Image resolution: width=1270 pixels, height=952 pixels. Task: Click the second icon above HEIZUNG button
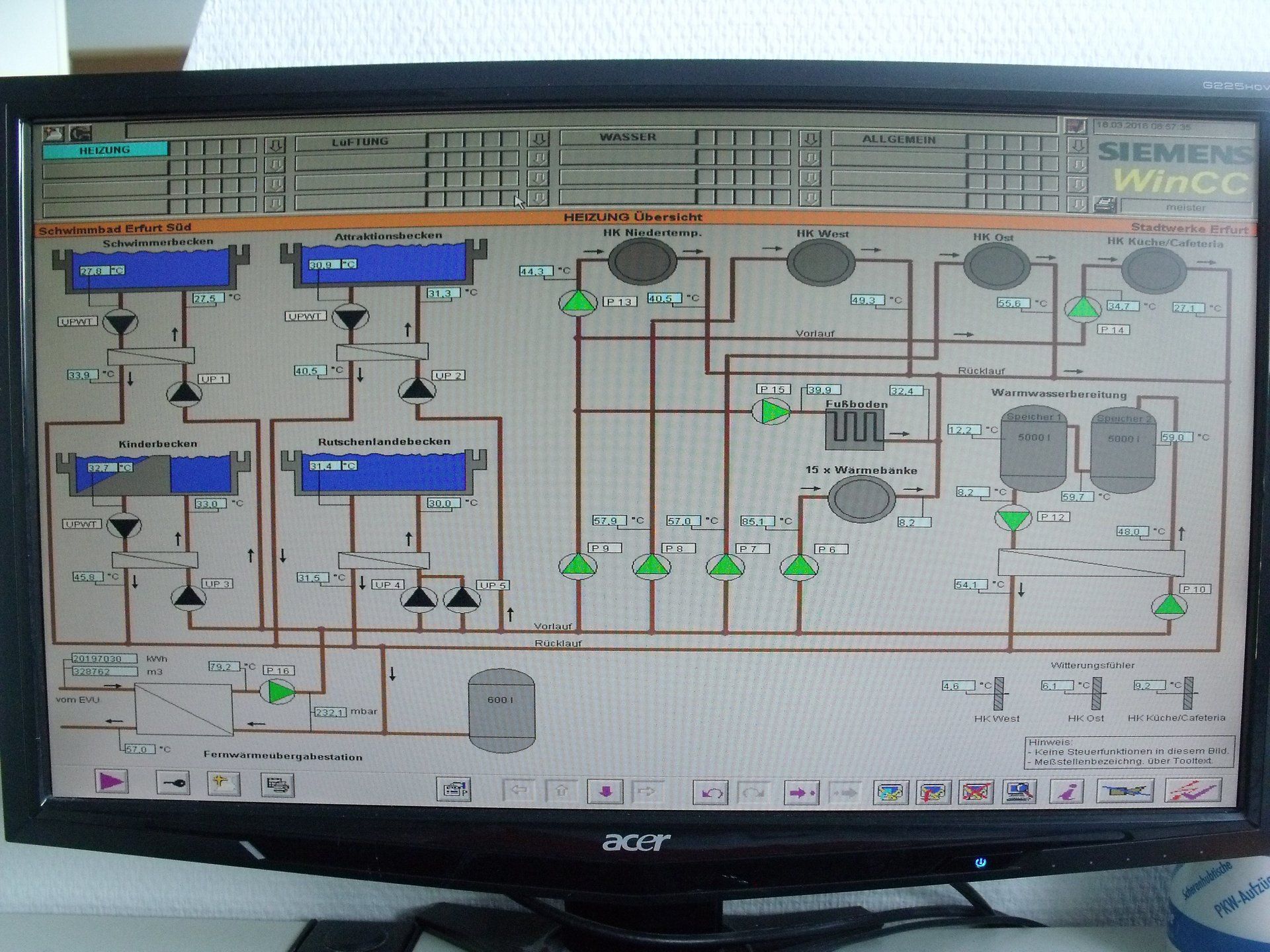coord(81,132)
